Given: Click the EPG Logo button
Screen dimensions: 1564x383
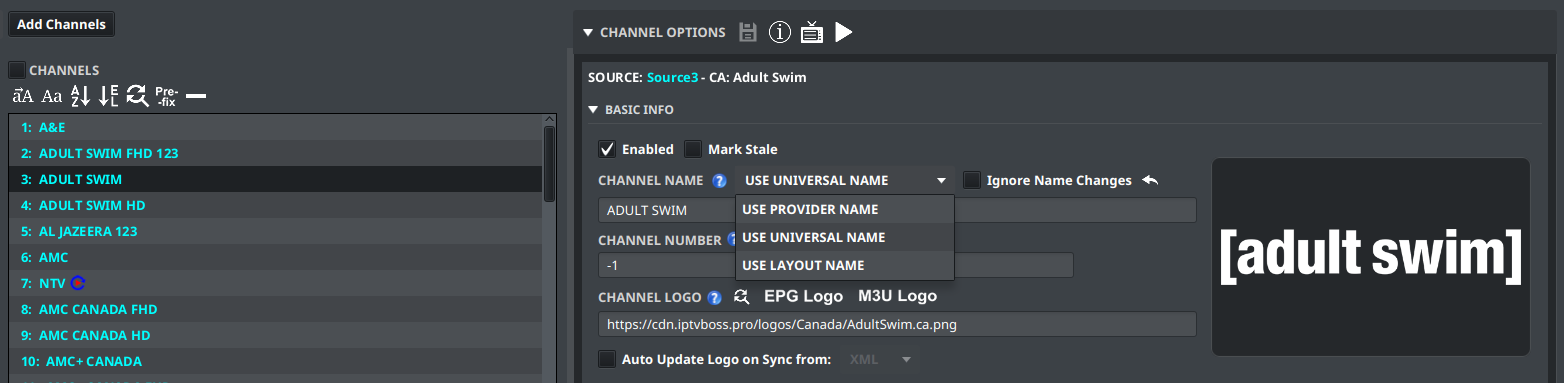Looking at the screenshot, I should click(x=804, y=296).
